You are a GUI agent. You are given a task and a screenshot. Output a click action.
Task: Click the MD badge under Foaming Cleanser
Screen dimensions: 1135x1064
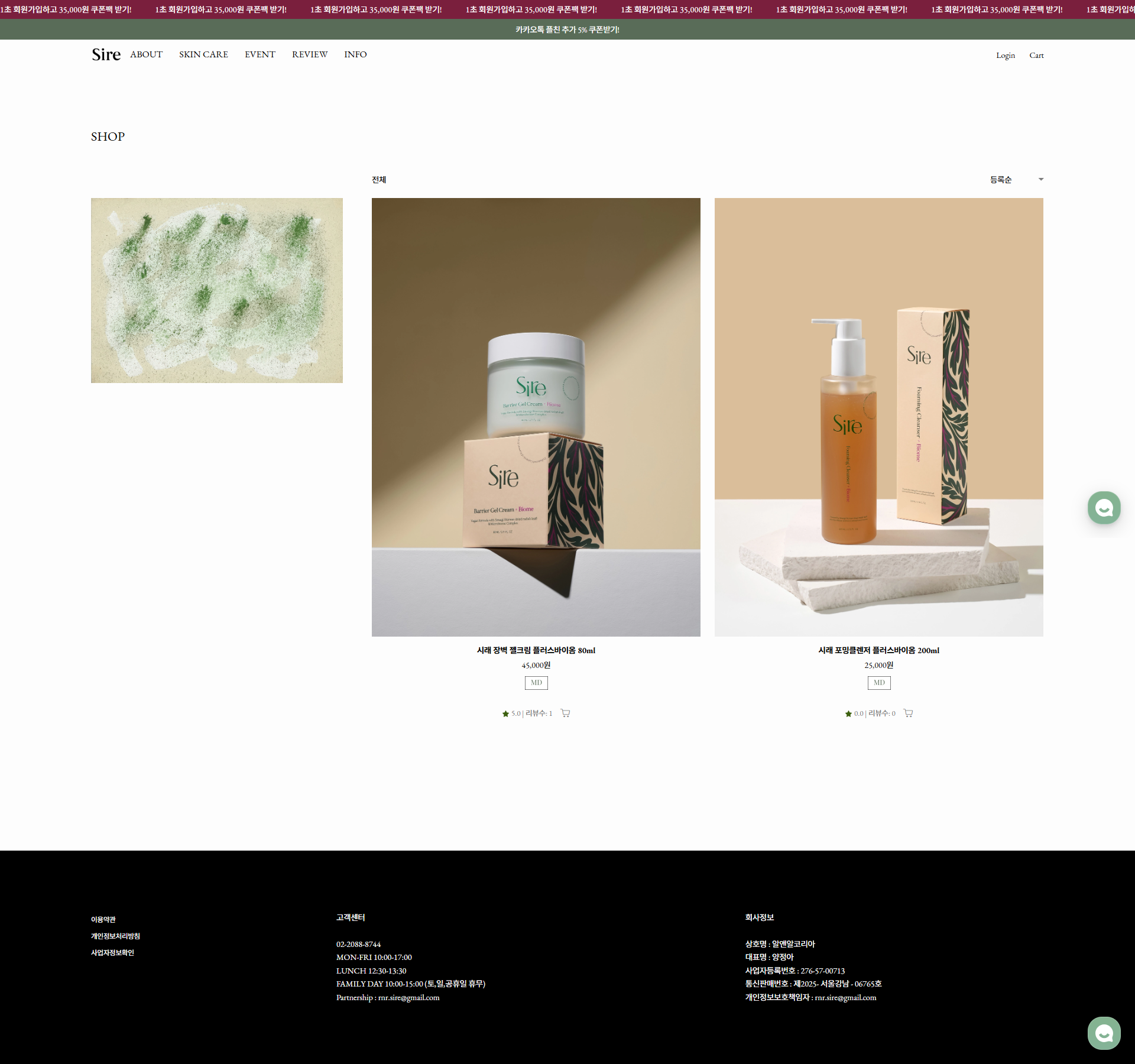point(879,683)
